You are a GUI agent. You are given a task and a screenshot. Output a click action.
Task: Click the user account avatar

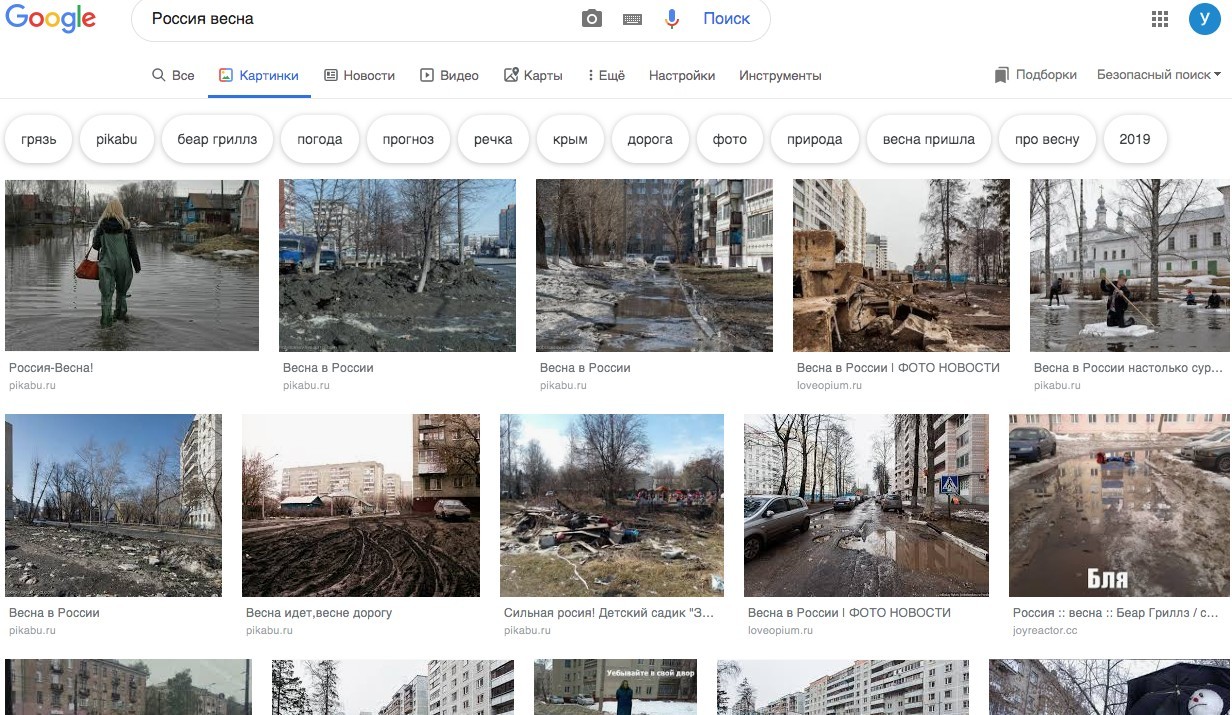(x=1204, y=19)
